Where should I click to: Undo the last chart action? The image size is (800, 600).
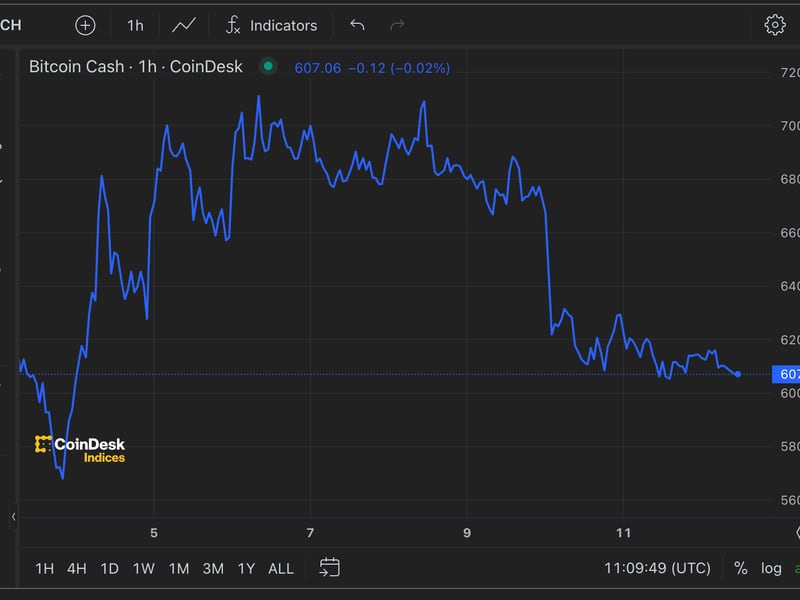pyautogui.click(x=357, y=25)
